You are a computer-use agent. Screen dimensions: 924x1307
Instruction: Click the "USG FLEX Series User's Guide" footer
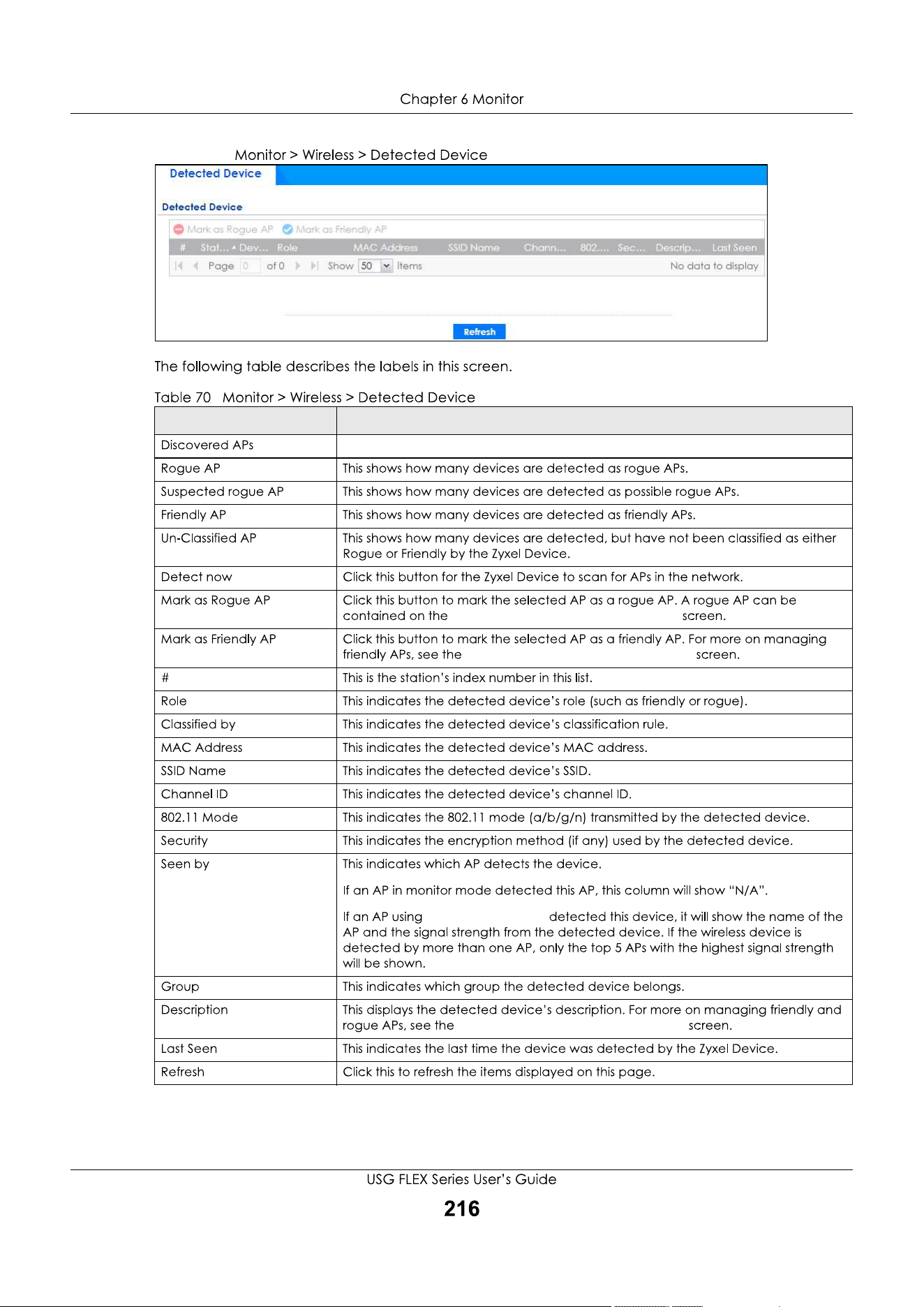pyautogui.click(x=461, y=1180)
